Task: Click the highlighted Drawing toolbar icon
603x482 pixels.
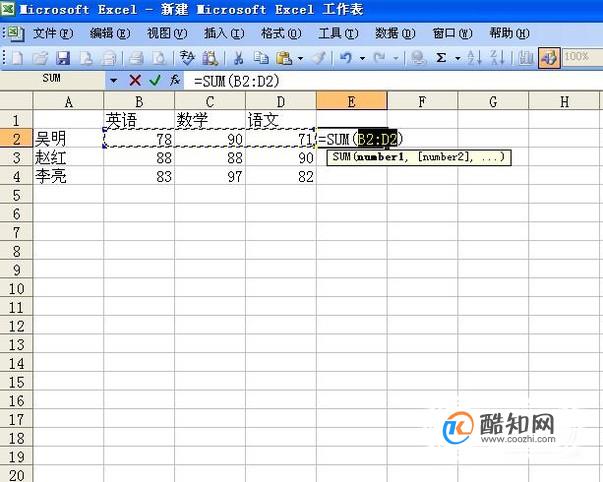Action: 549,58
